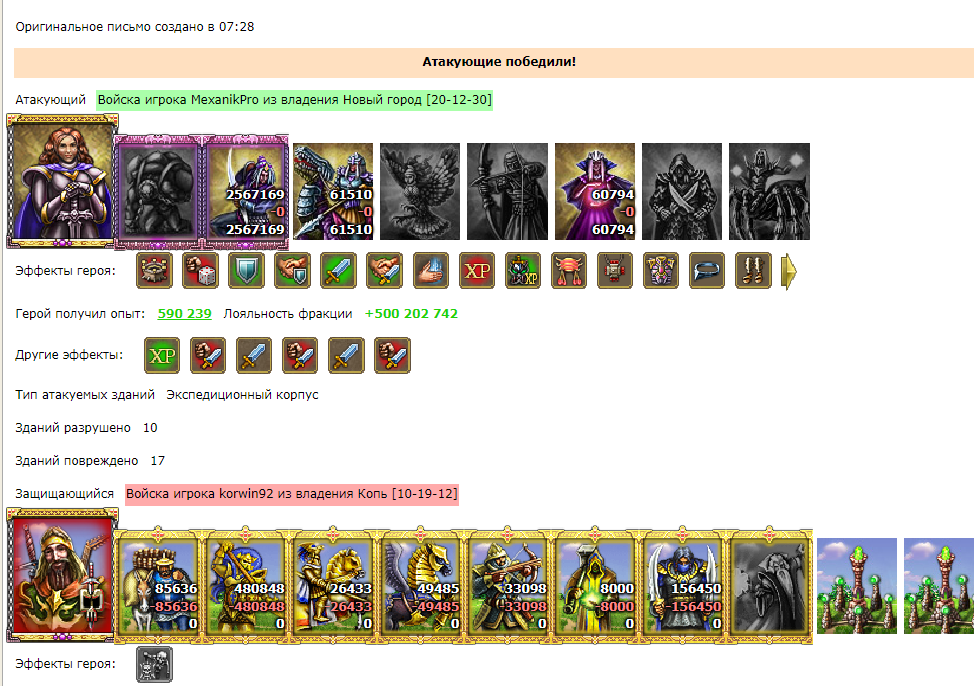Click the green sword hero effect icon

pyautogui.click(x=339, y=271)
